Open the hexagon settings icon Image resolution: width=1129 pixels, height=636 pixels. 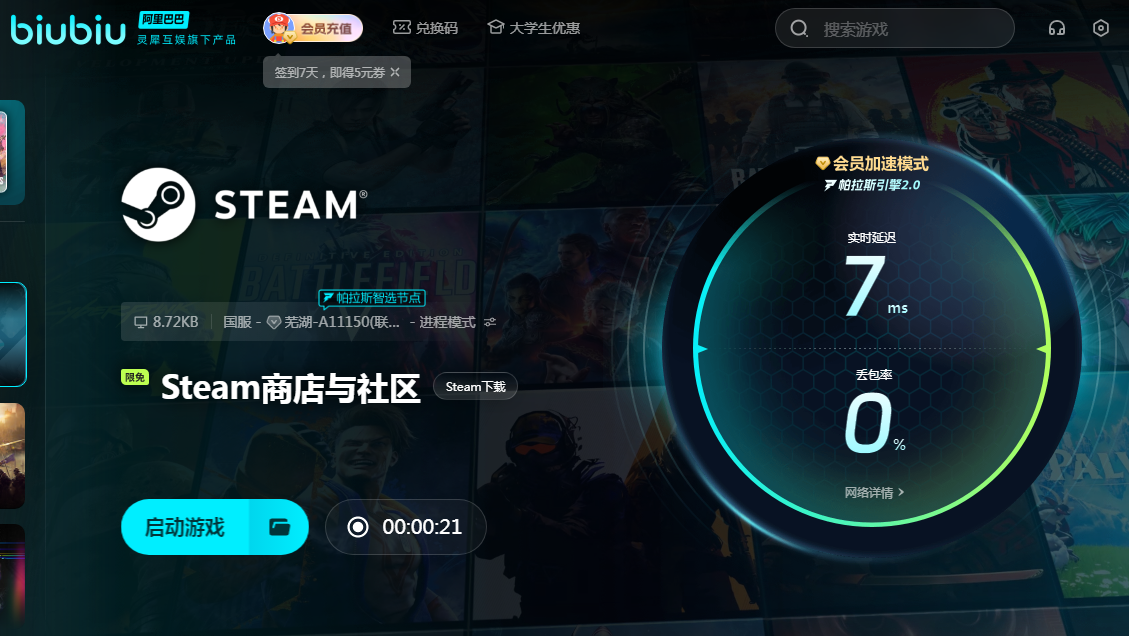tap(1100, 28)
